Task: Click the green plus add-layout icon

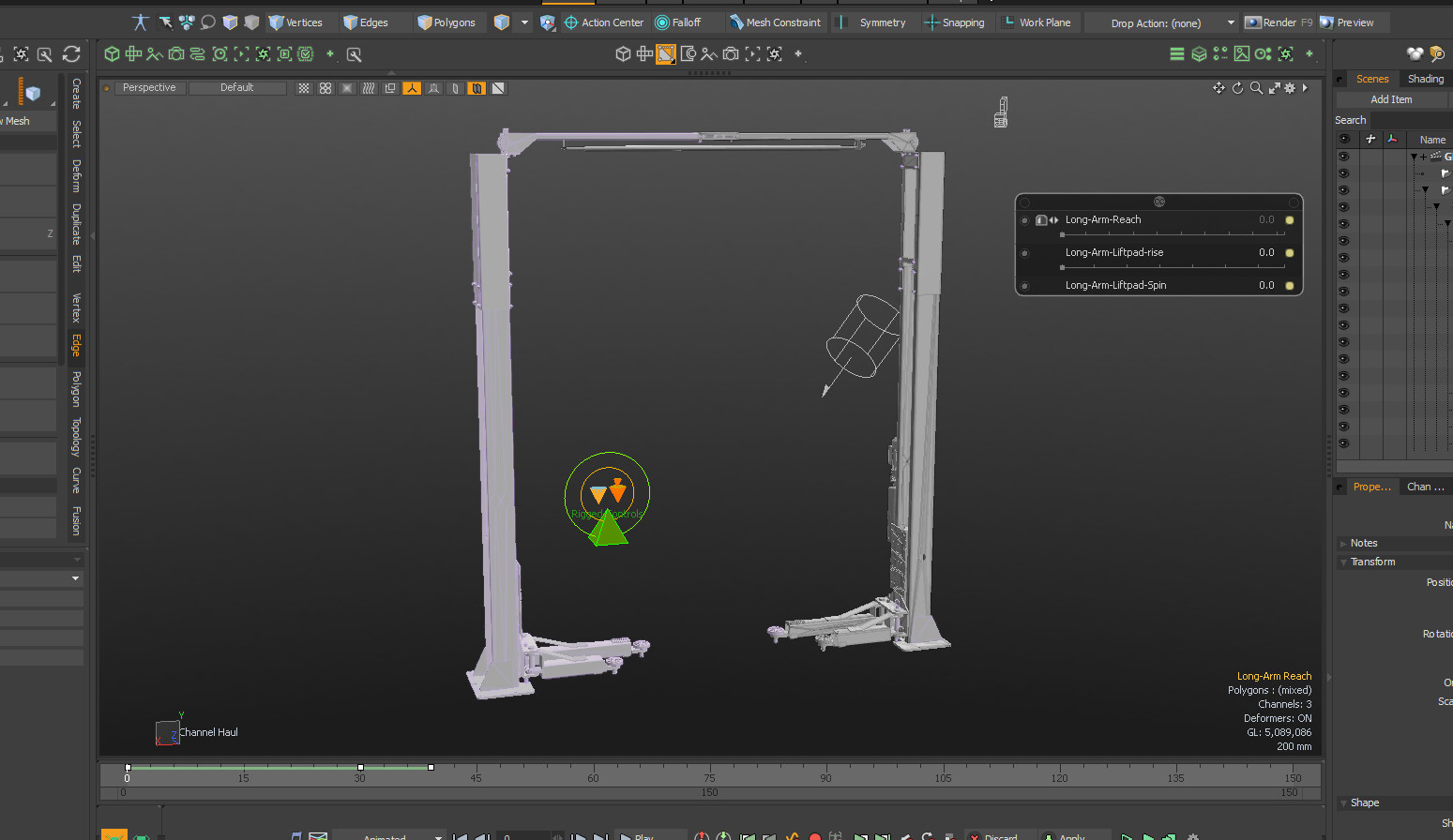Action: (330, 54)
